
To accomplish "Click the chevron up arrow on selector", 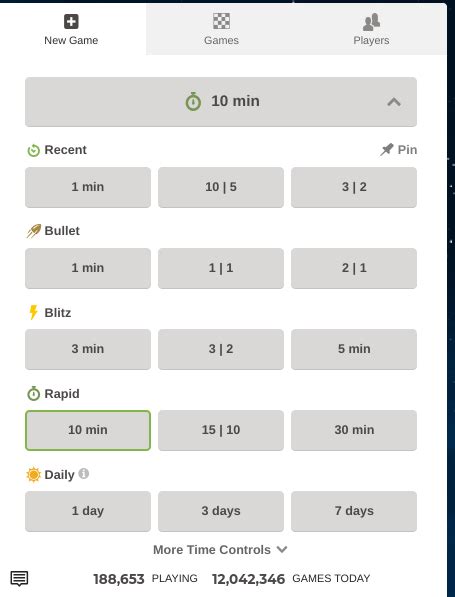I will pos(394,102).
